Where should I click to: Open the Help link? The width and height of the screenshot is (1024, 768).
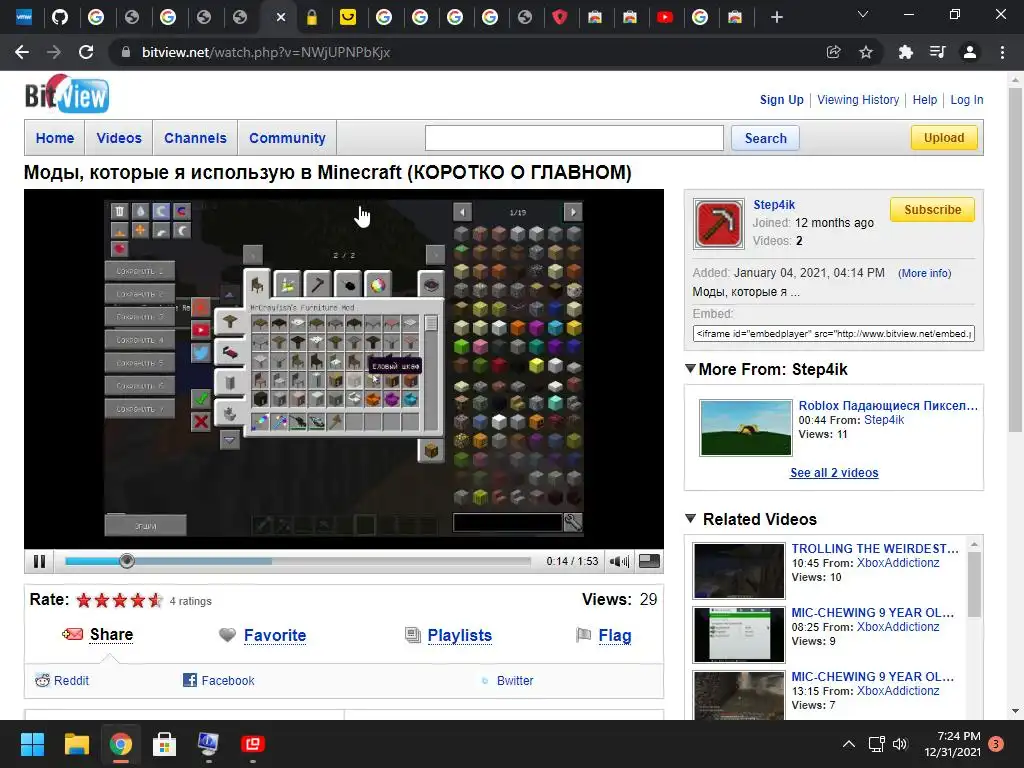click(924, 100)
